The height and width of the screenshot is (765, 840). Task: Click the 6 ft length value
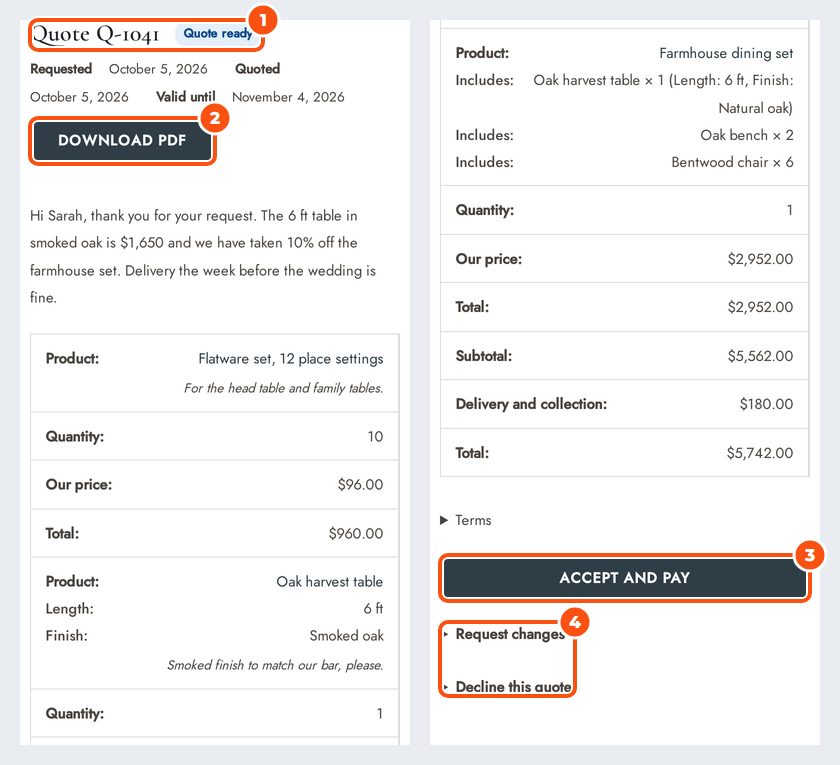[373, 609]
